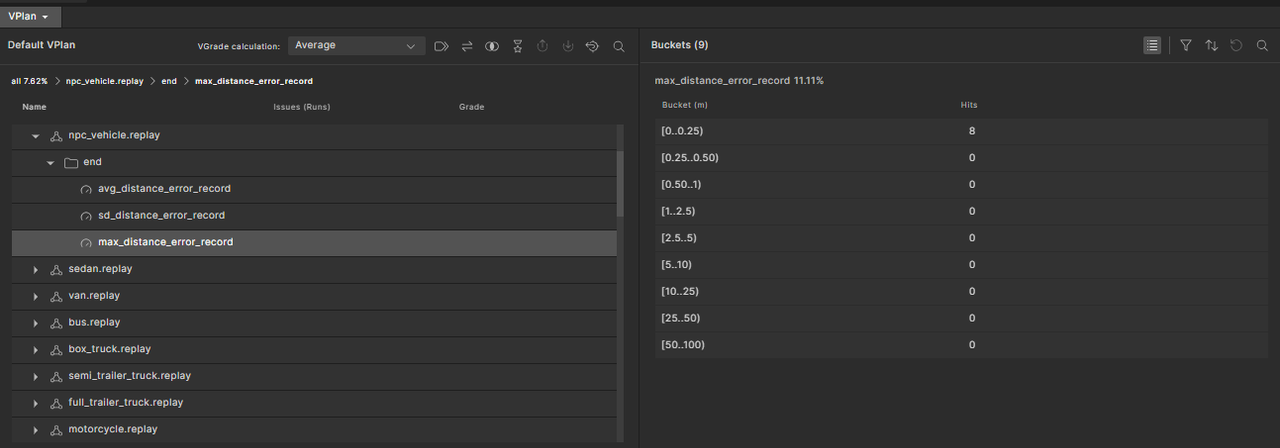Open the filter in Buckets panel

click(x=1186, y=45)
